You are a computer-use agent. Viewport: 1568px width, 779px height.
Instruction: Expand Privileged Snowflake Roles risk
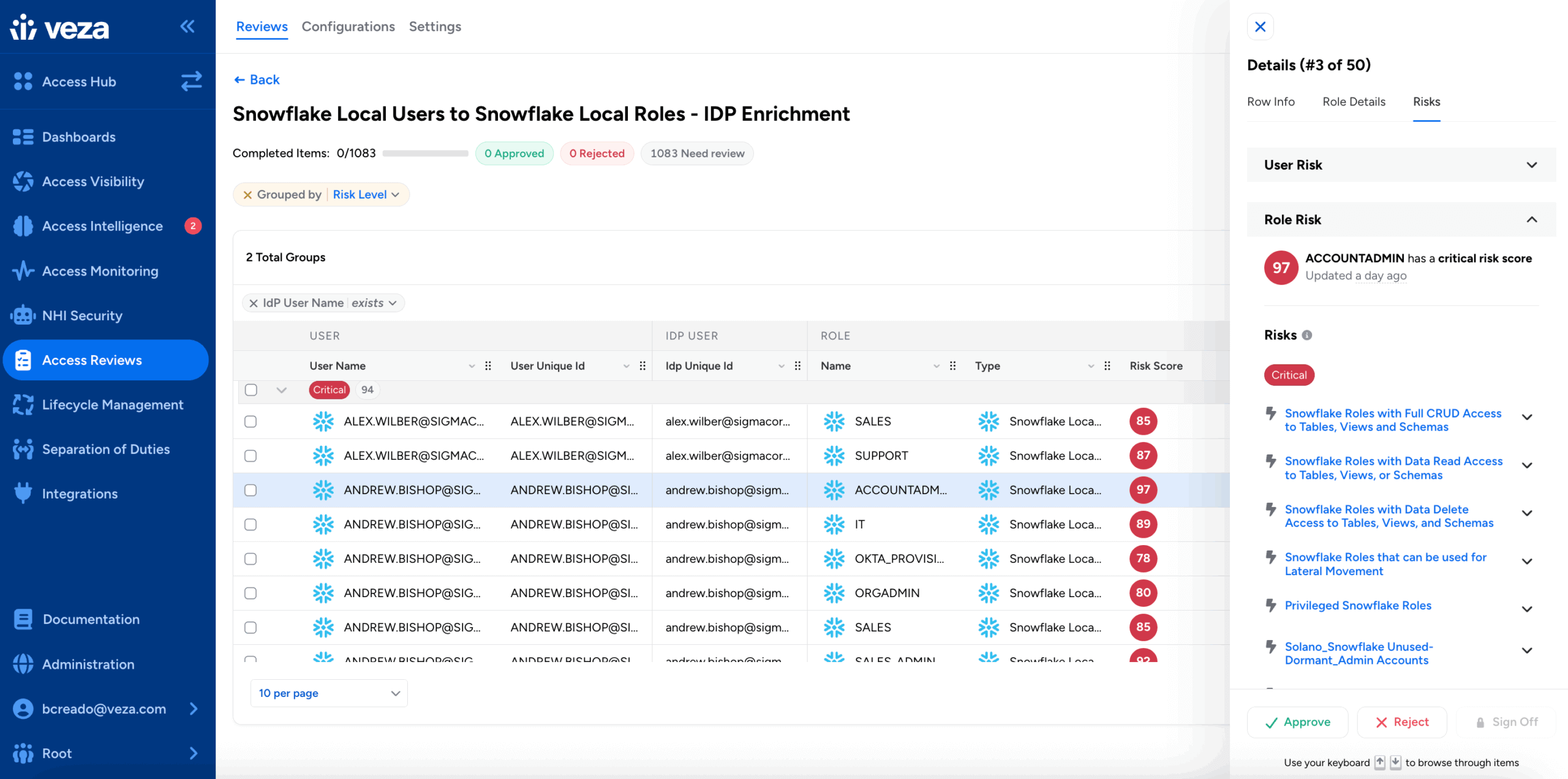[1526, 608]
